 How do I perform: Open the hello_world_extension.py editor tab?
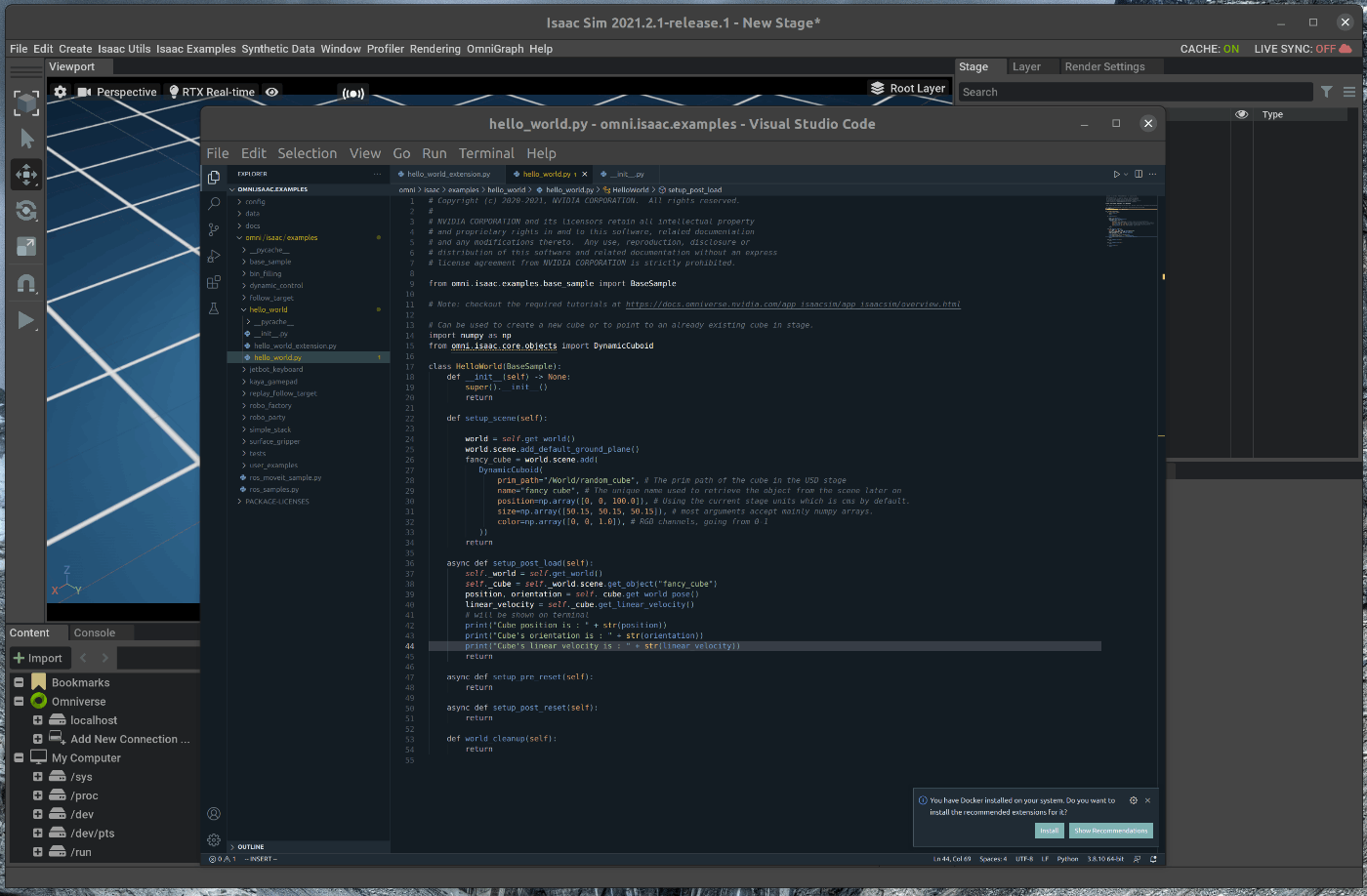point(448,174)
